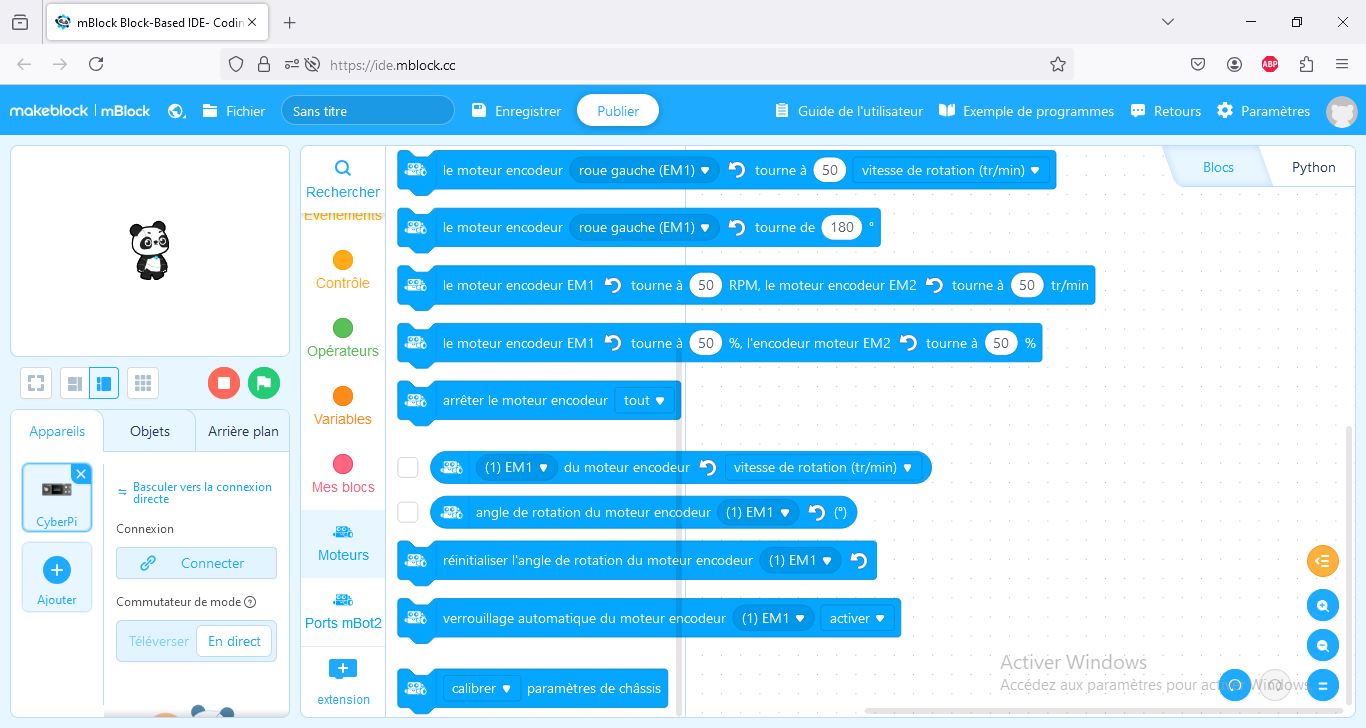Expand the roue gauche (EM1) dropdown

644,170
